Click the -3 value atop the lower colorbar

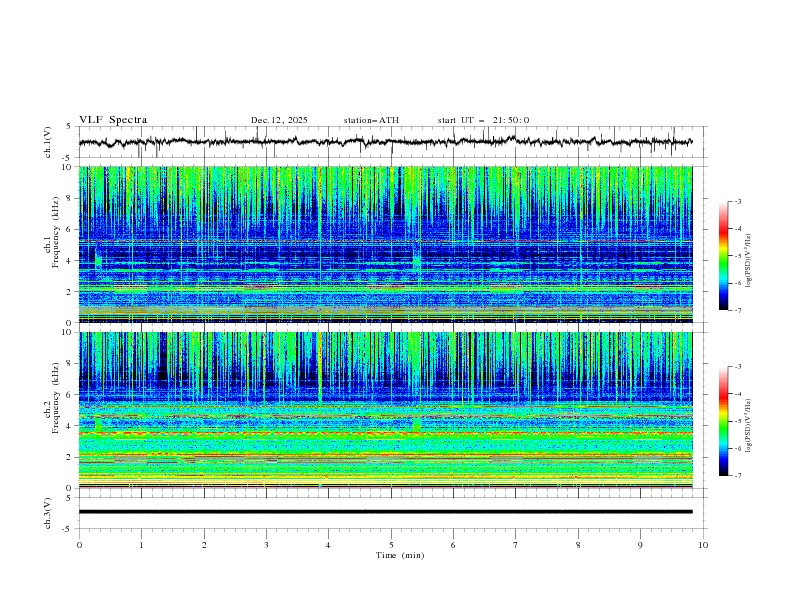[x=738, y=367]
